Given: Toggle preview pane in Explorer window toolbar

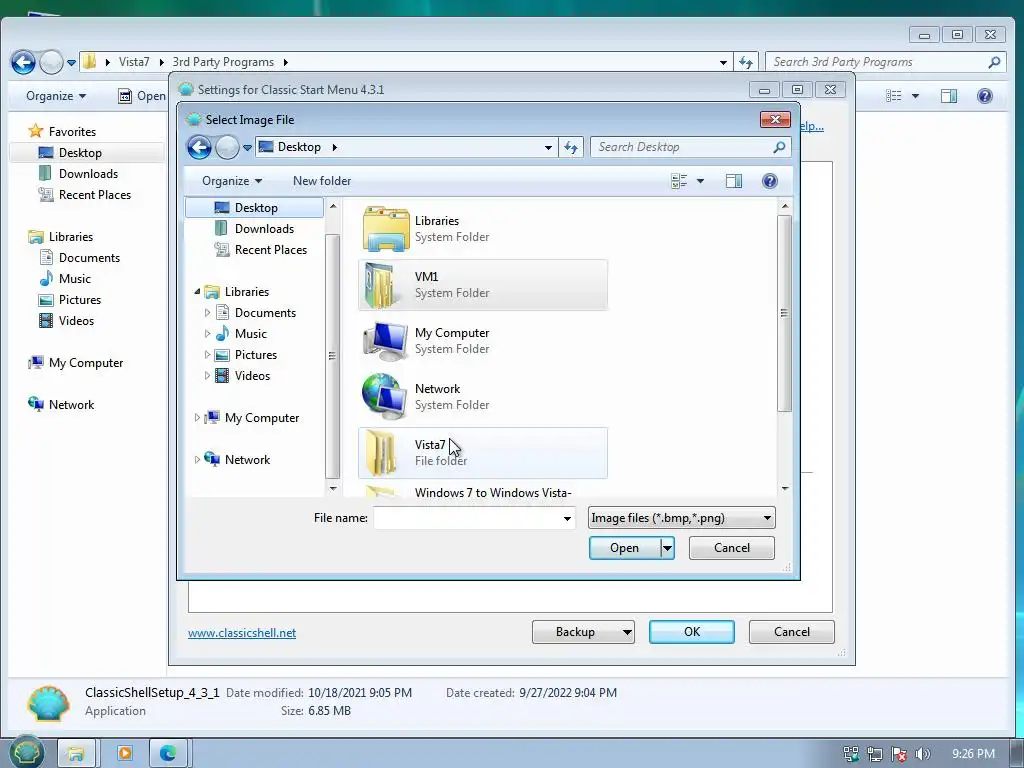Looking at the screenshot, I should point(949,96).
